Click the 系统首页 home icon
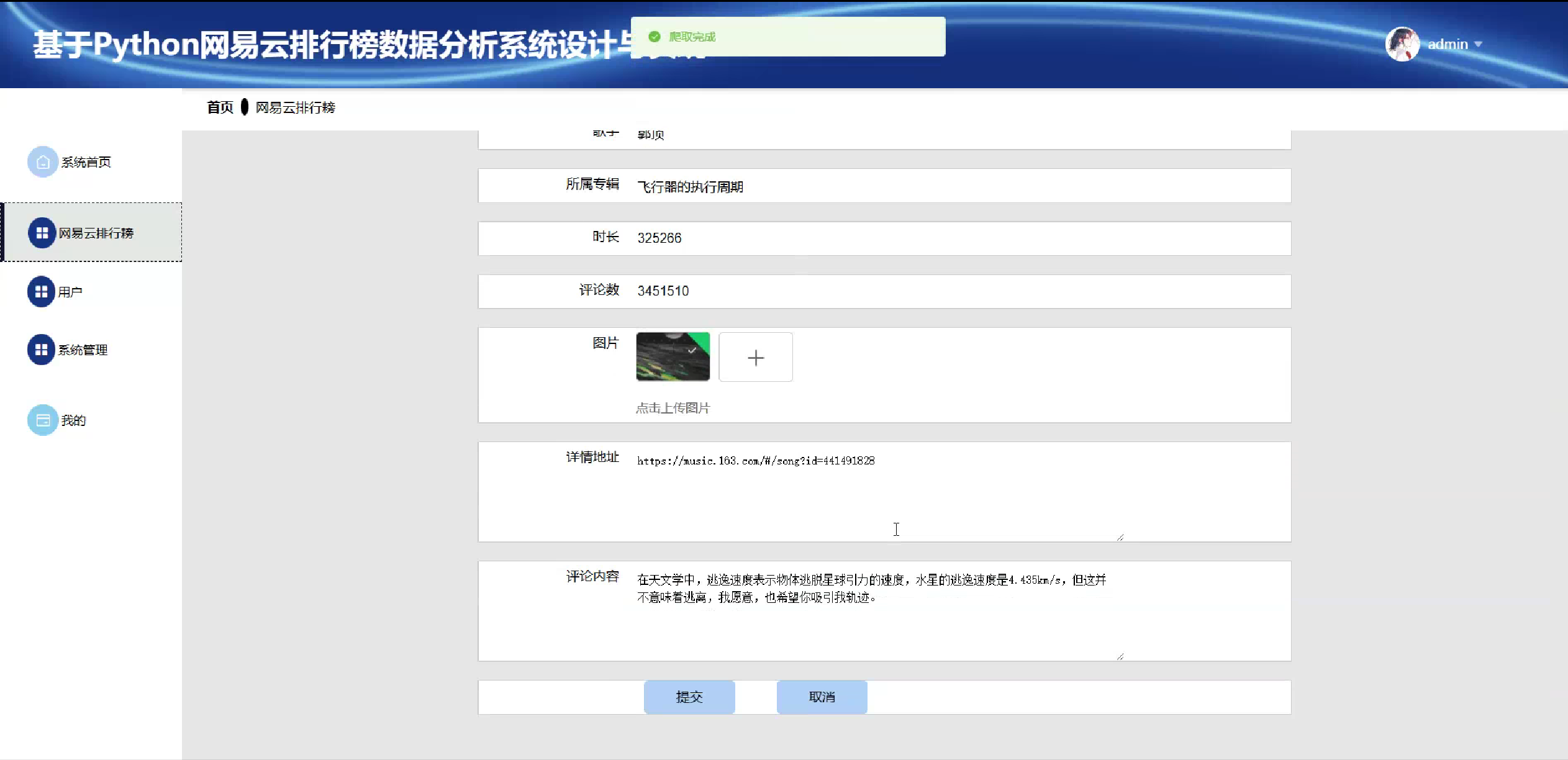This screenshot has width=1568, height=760. pos(42,162)
